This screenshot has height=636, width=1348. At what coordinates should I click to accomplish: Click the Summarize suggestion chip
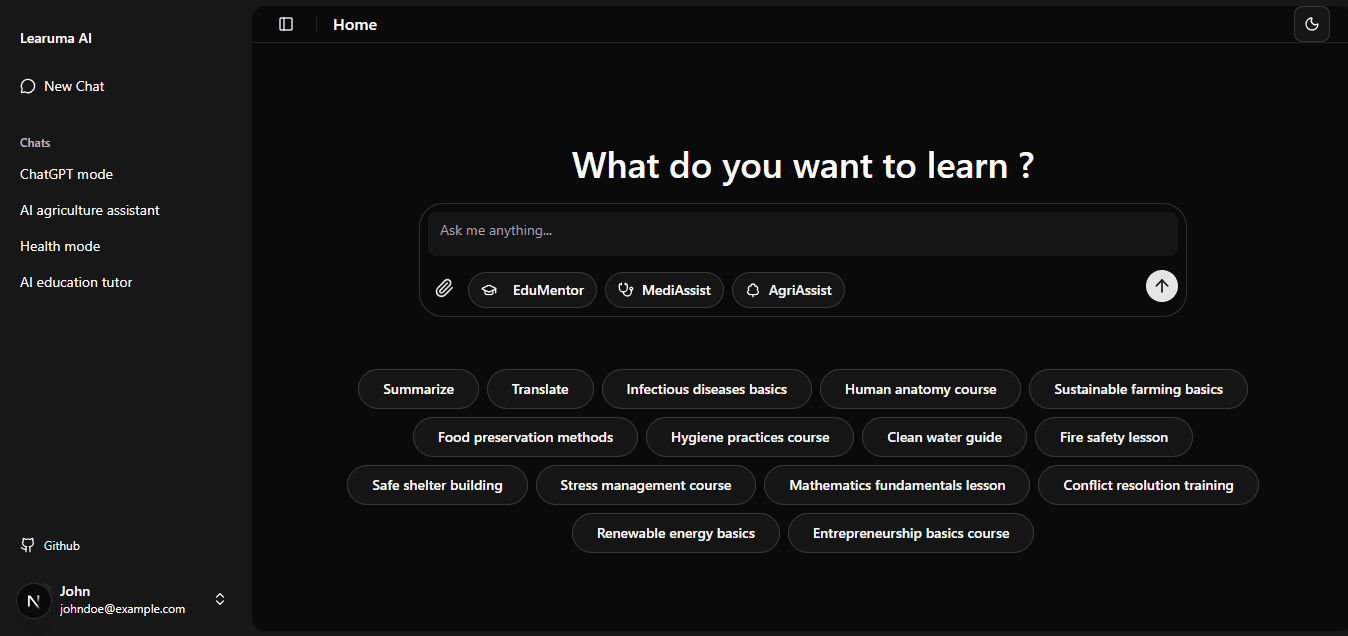pyautogui.click(x=418, y=389)
